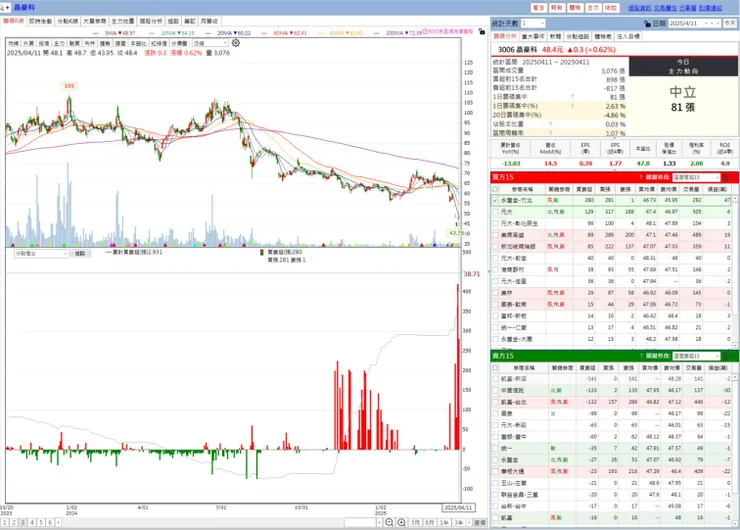Screen dimensions: 740x530
Task: Click the empty input field beside zoom icons
Action: tap(363, 522)
